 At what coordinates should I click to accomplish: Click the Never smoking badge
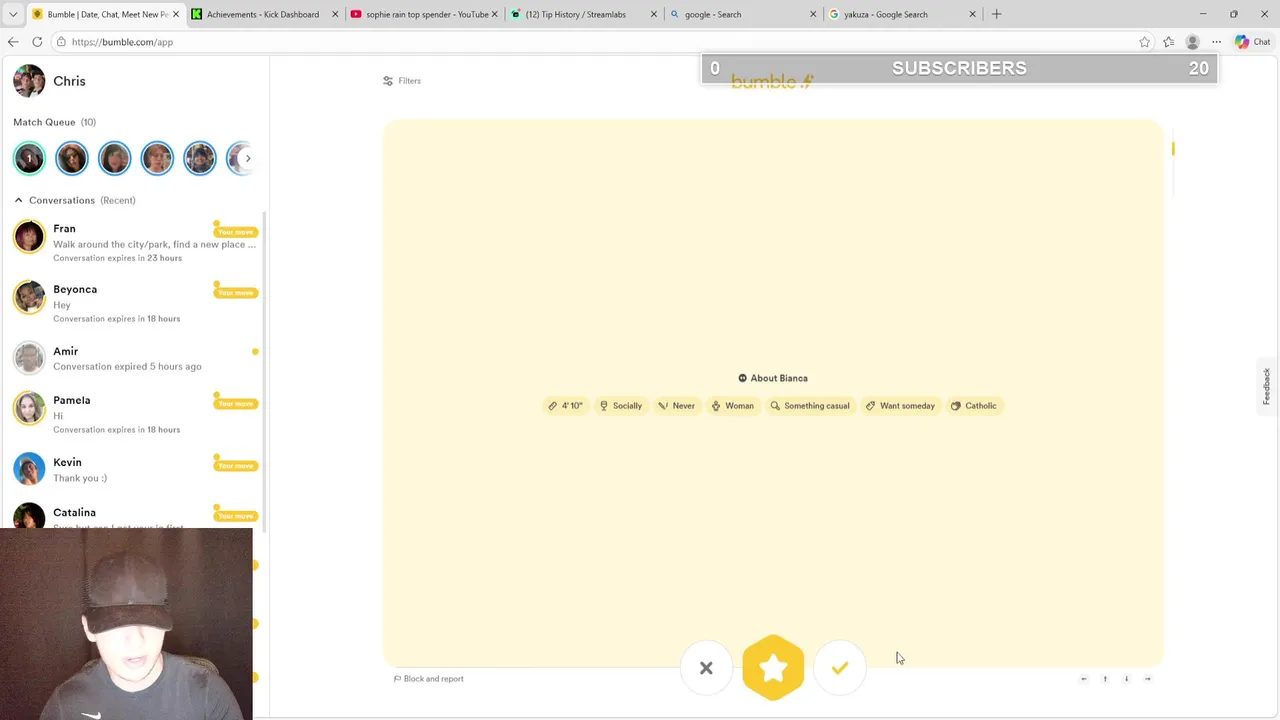tap(677, 406)
